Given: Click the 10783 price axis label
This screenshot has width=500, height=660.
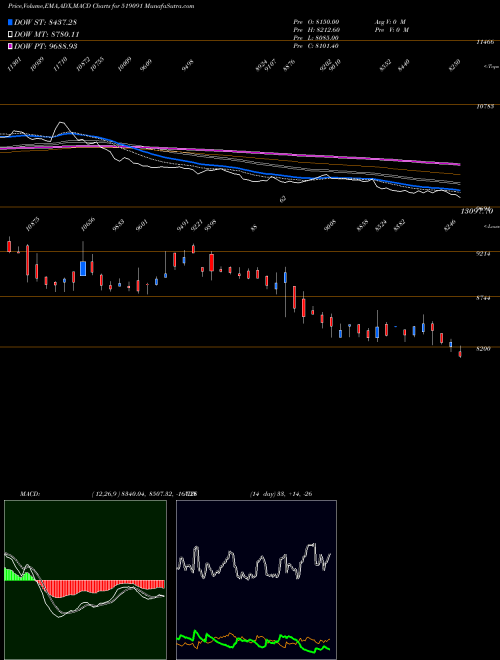Looking at the screenshot, I should click(485, 107).
